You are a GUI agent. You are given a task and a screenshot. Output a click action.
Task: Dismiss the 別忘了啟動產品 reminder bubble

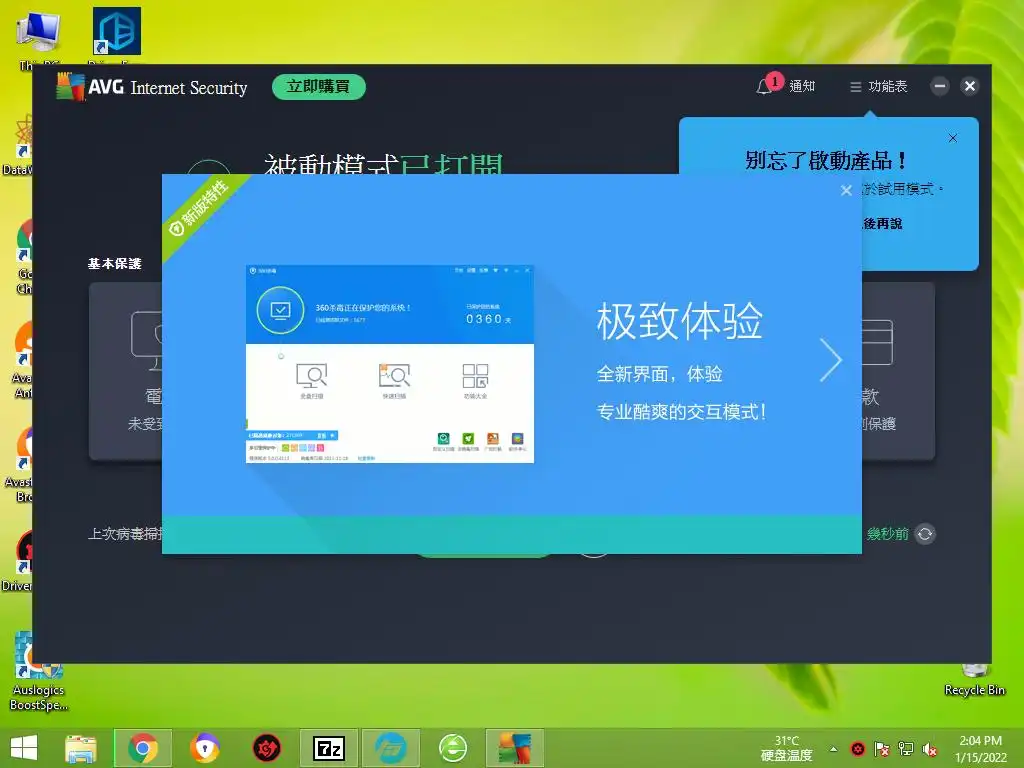click(953, 138)
